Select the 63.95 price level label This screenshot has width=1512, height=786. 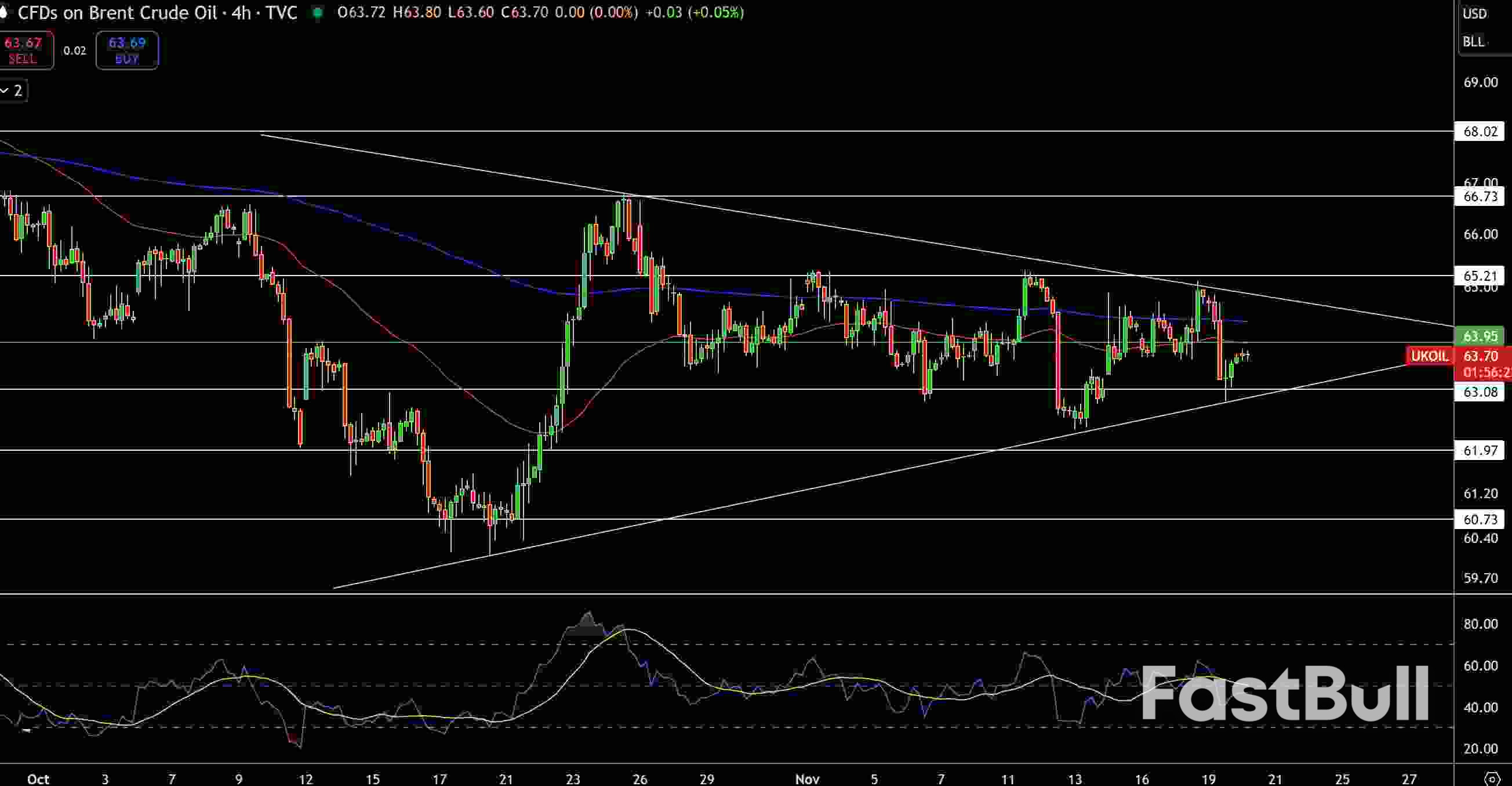(x=1480, y=336)
